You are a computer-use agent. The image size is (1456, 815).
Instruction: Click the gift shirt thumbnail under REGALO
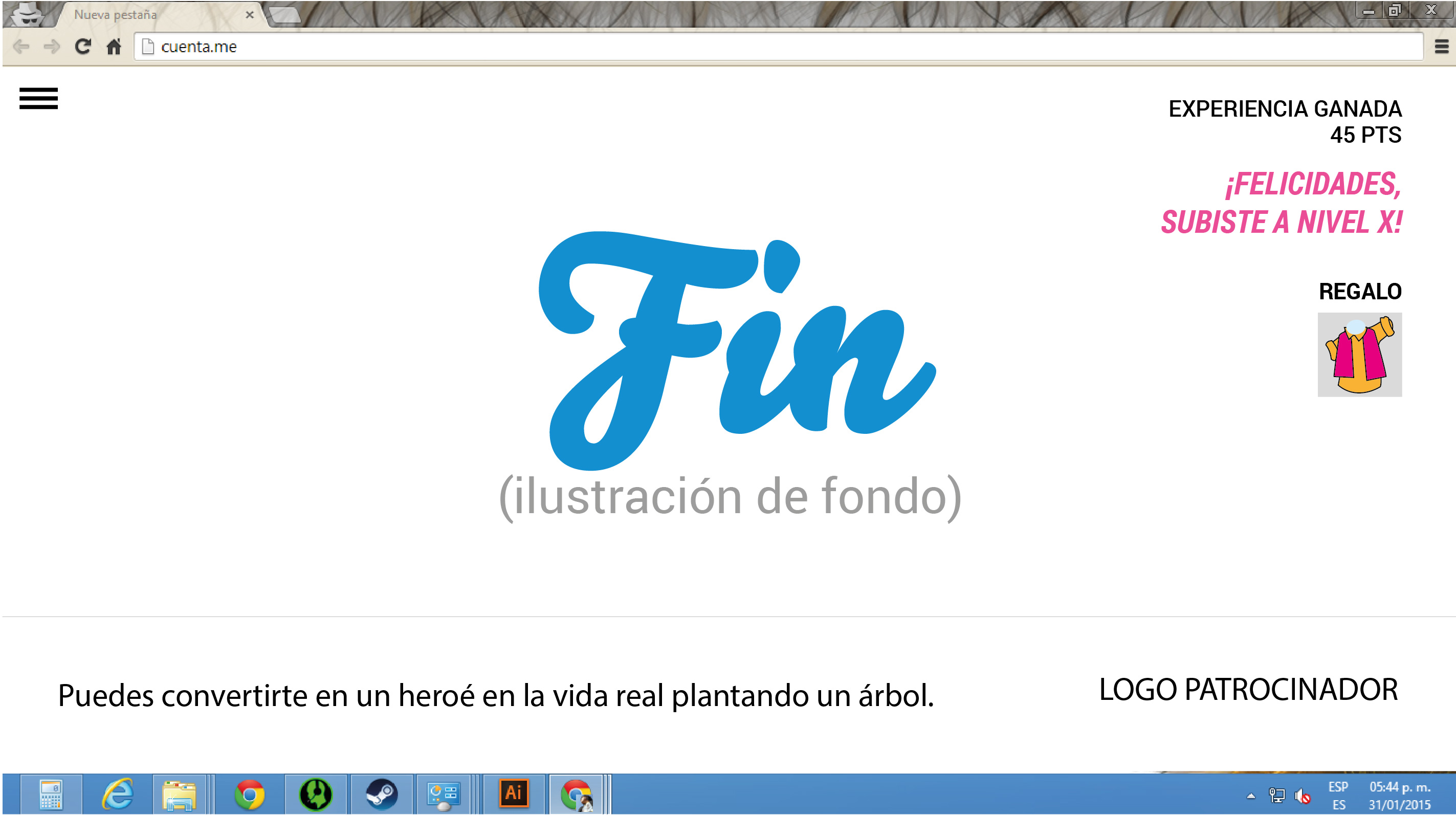coord(1359,355)
